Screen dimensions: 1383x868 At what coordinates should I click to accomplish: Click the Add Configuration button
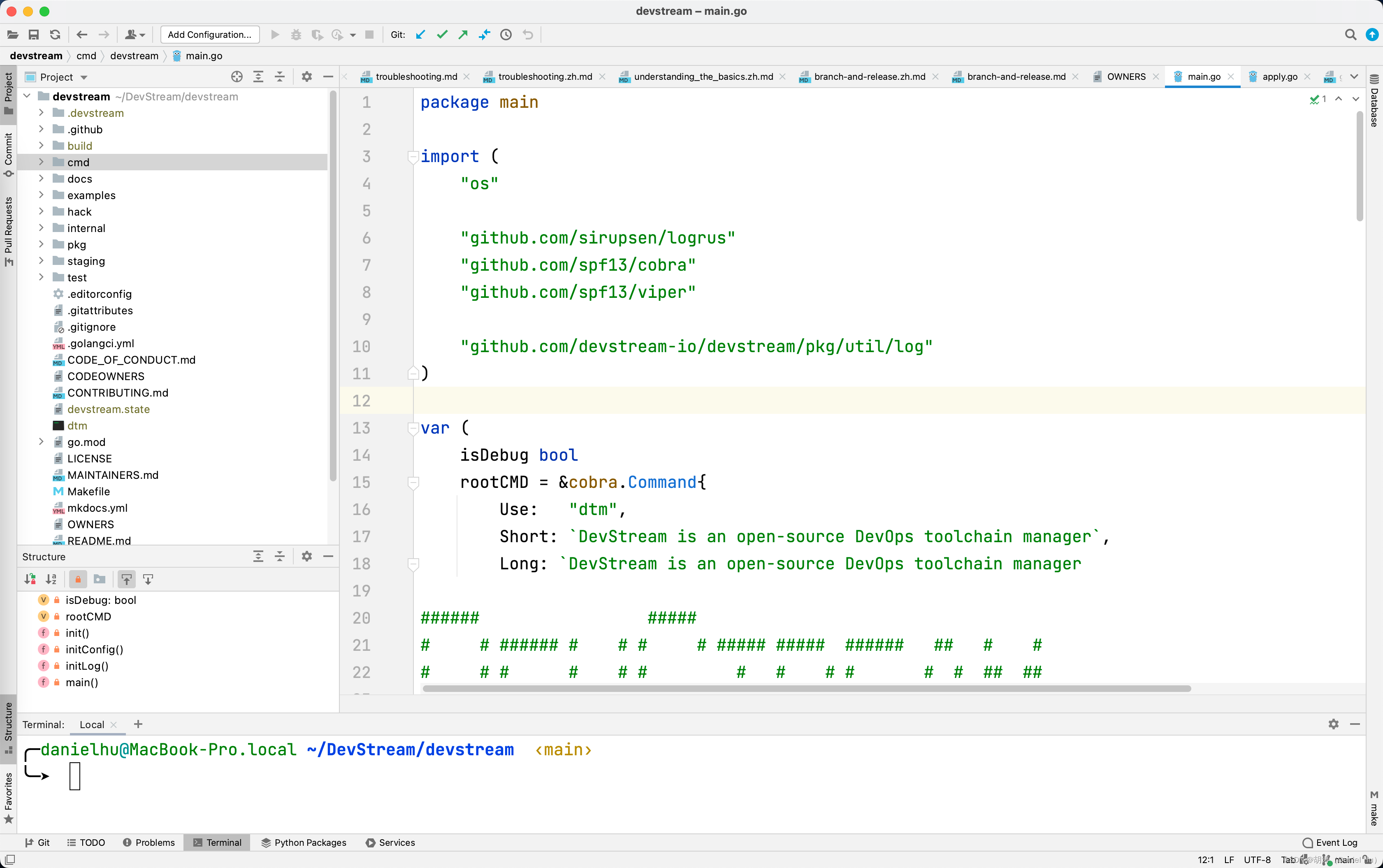(209, 35)
